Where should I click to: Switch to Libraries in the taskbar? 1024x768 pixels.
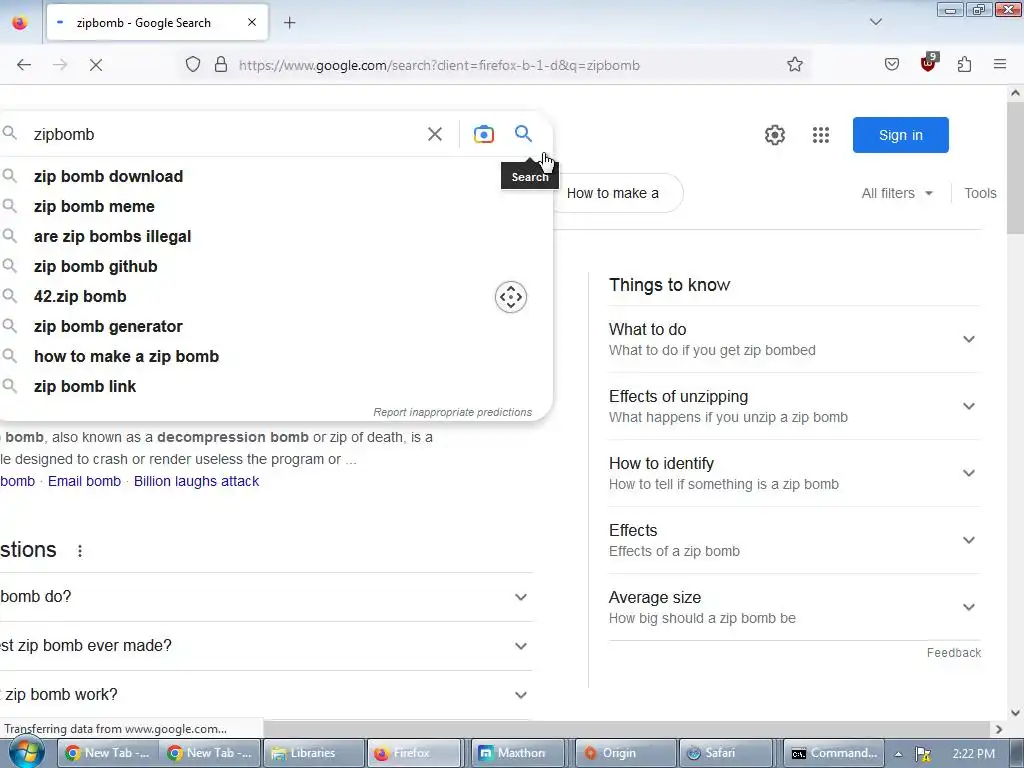[313, 753]
